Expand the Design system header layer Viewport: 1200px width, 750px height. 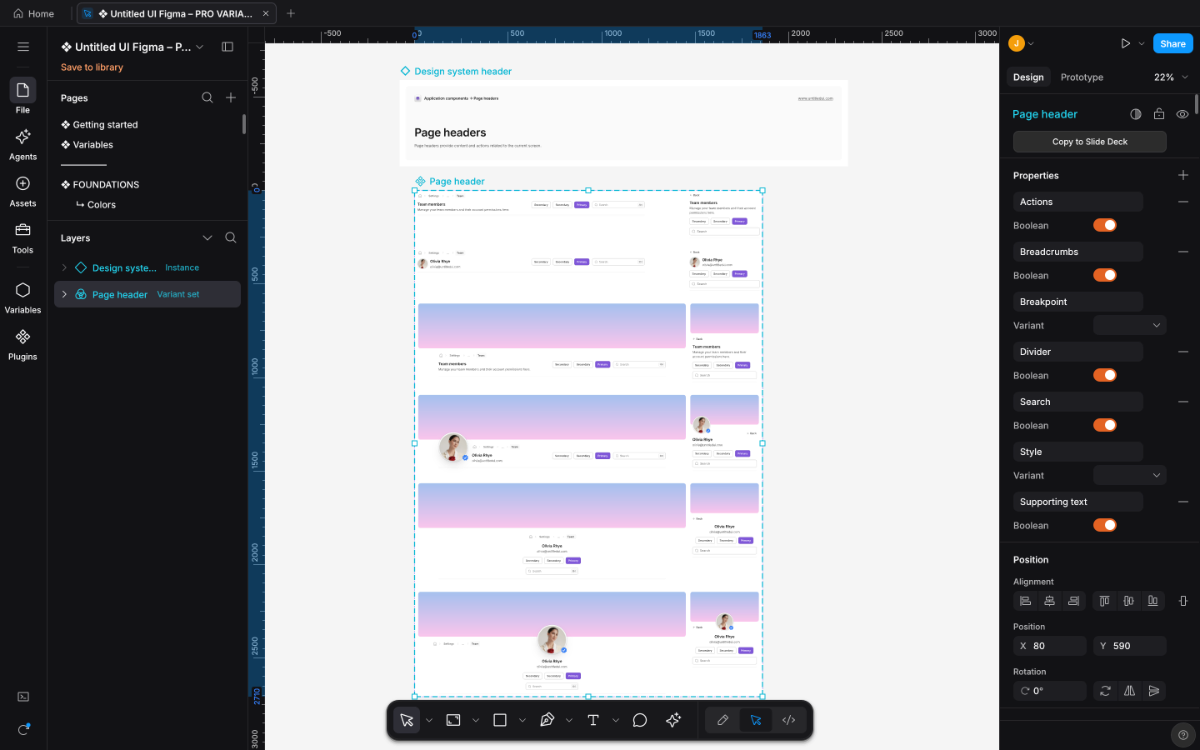coord(65,268)
